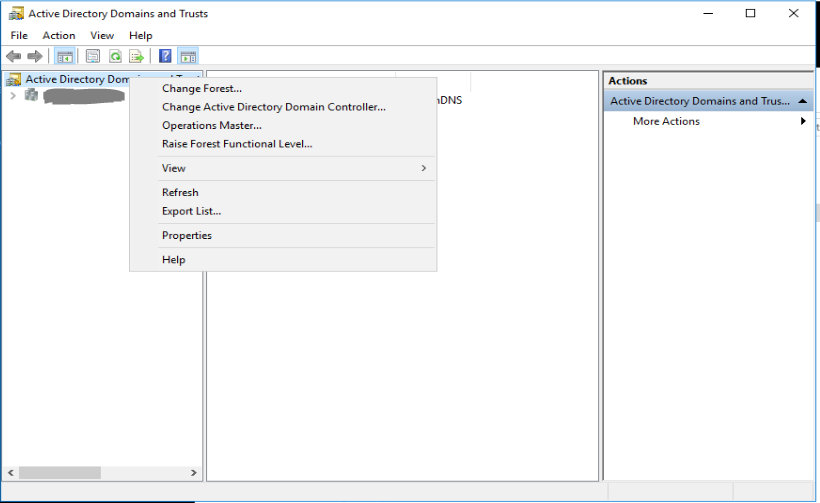Screen dimensions: 820x503
Task: Click the horizontal scrollbar thumb in the tree pane
Action: tap(60, 473)
